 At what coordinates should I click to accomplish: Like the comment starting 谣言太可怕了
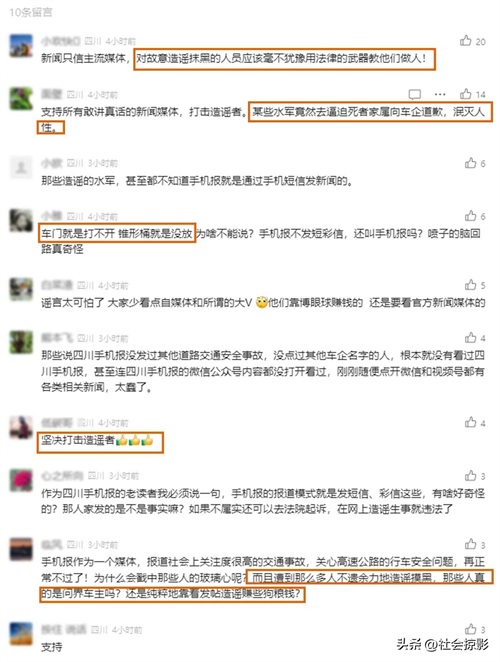pyautogui.click(x=470, y=285)
